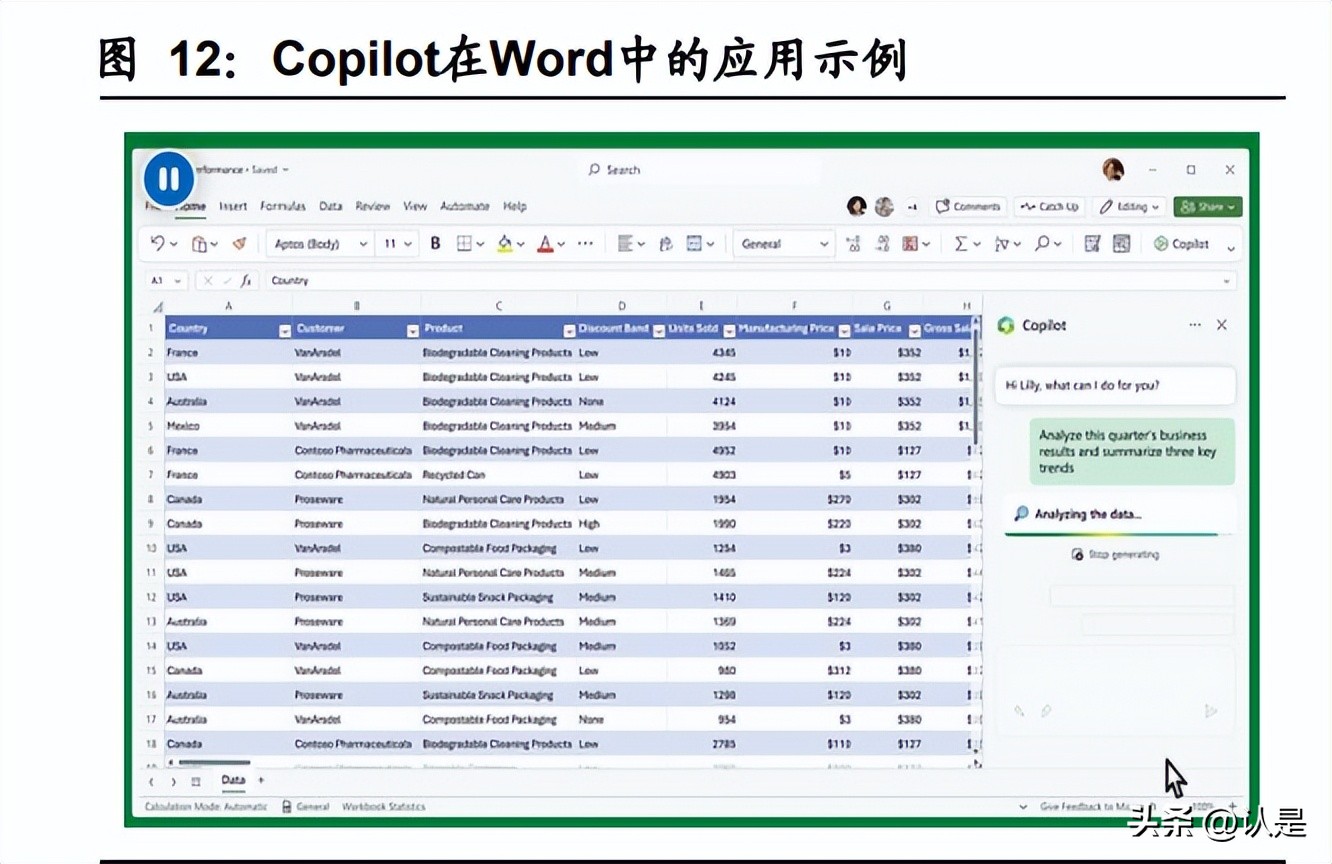Open the Product column filter dropdown
The width and height of the screenshot is (1332, 864).
click(569, 330)
